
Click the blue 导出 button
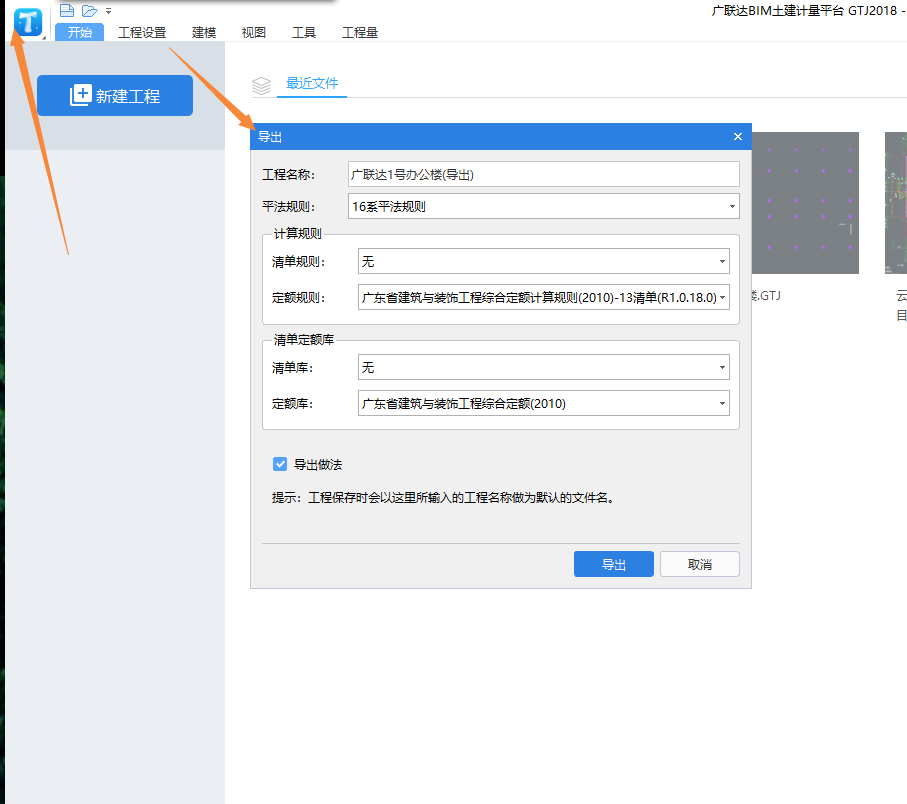pos(614,564)
